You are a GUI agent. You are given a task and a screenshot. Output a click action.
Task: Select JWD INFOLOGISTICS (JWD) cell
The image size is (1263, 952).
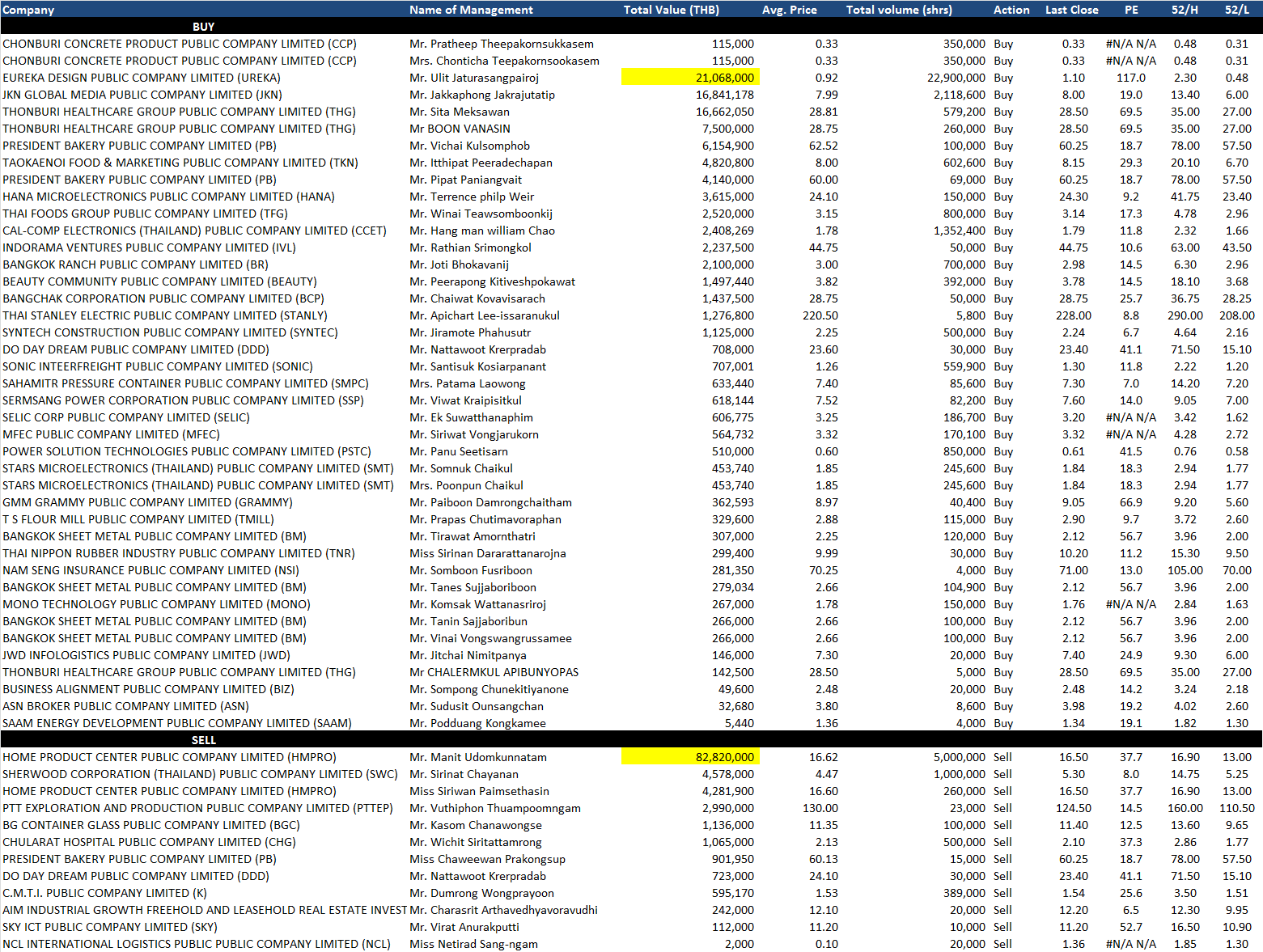pyautogui.click(x=146, y=655)
